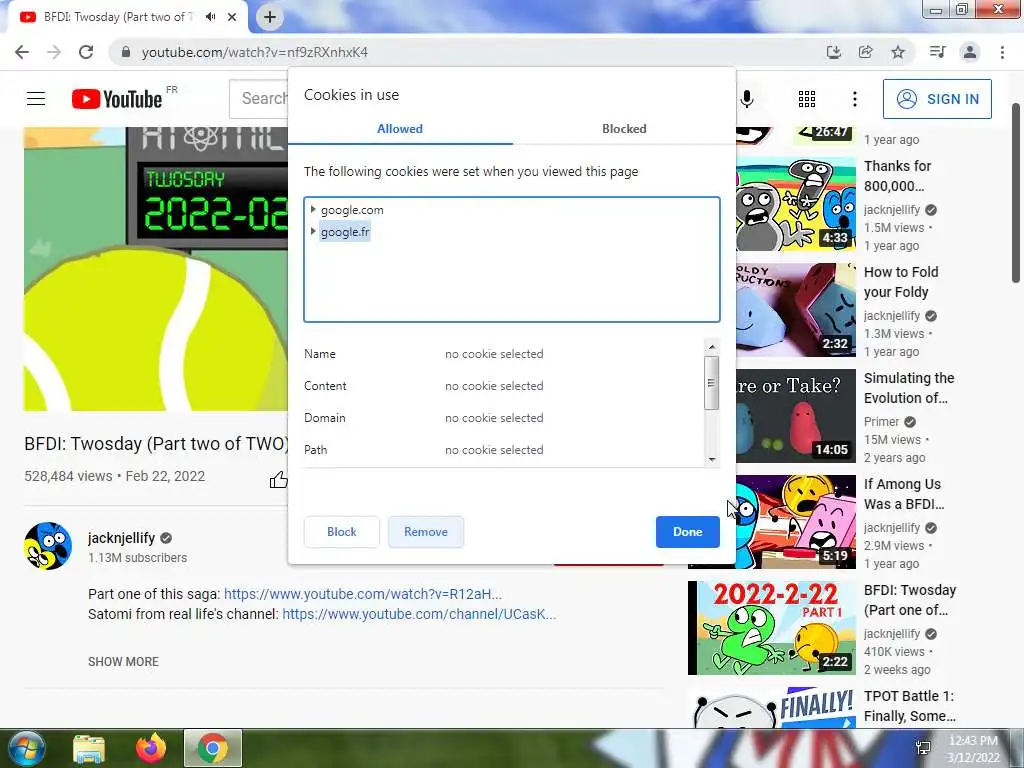The width and height of the screenshot is (1024, 768).
Task: Click the address bar URL
Action: click(255, 52)
